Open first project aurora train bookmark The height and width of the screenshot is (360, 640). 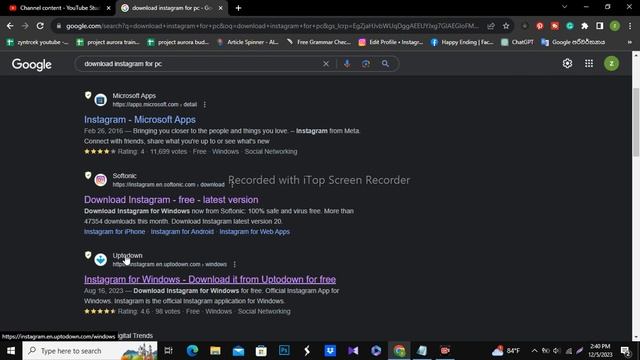tap(109, 42)
